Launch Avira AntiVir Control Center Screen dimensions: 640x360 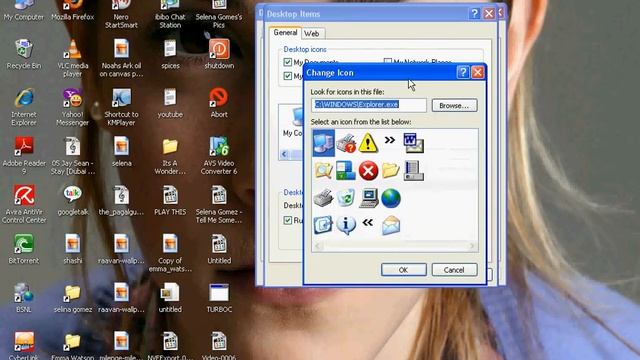(24, 204)
